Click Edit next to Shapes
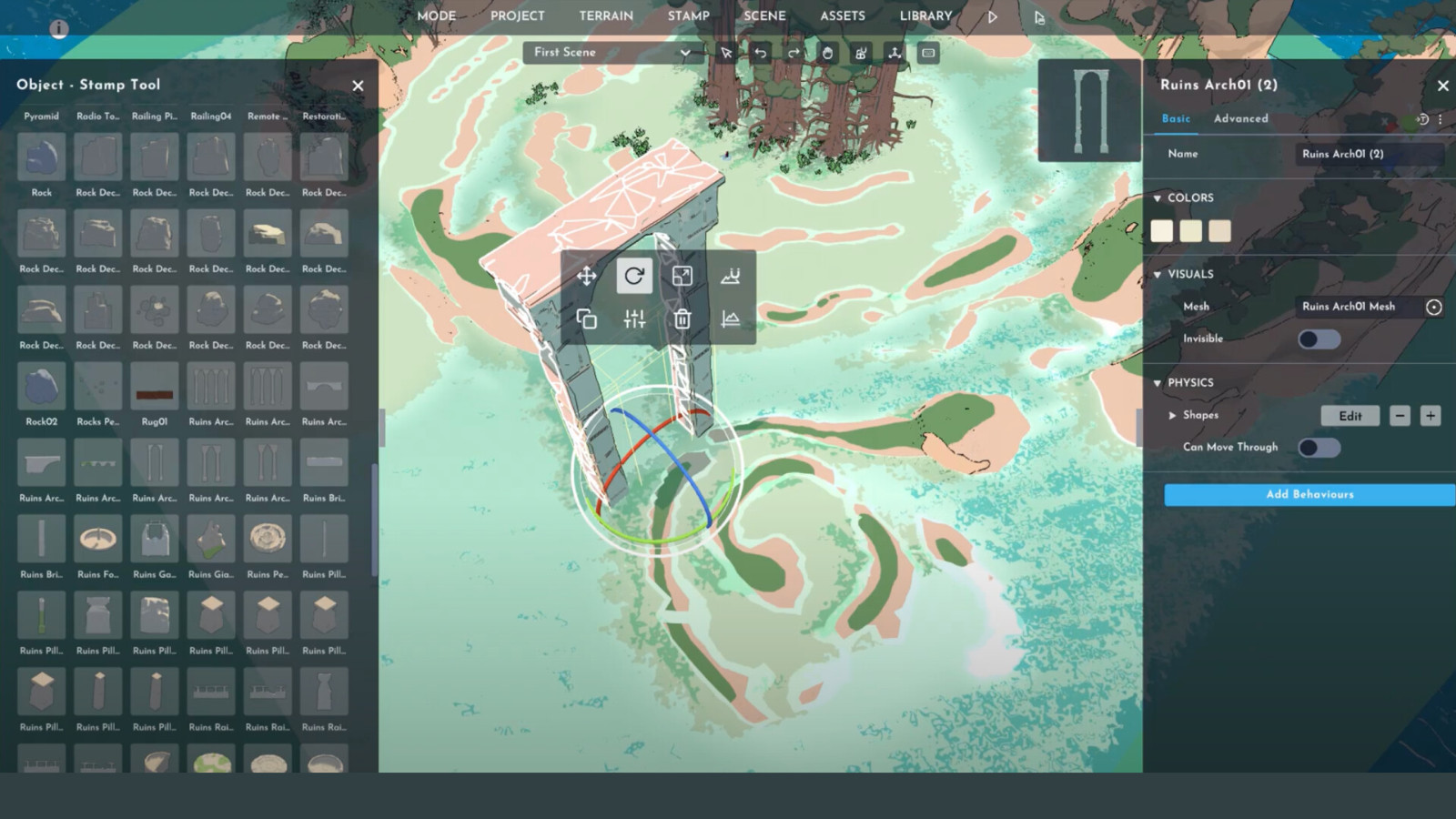1456x819 pixels. (x=1350, y=415)
